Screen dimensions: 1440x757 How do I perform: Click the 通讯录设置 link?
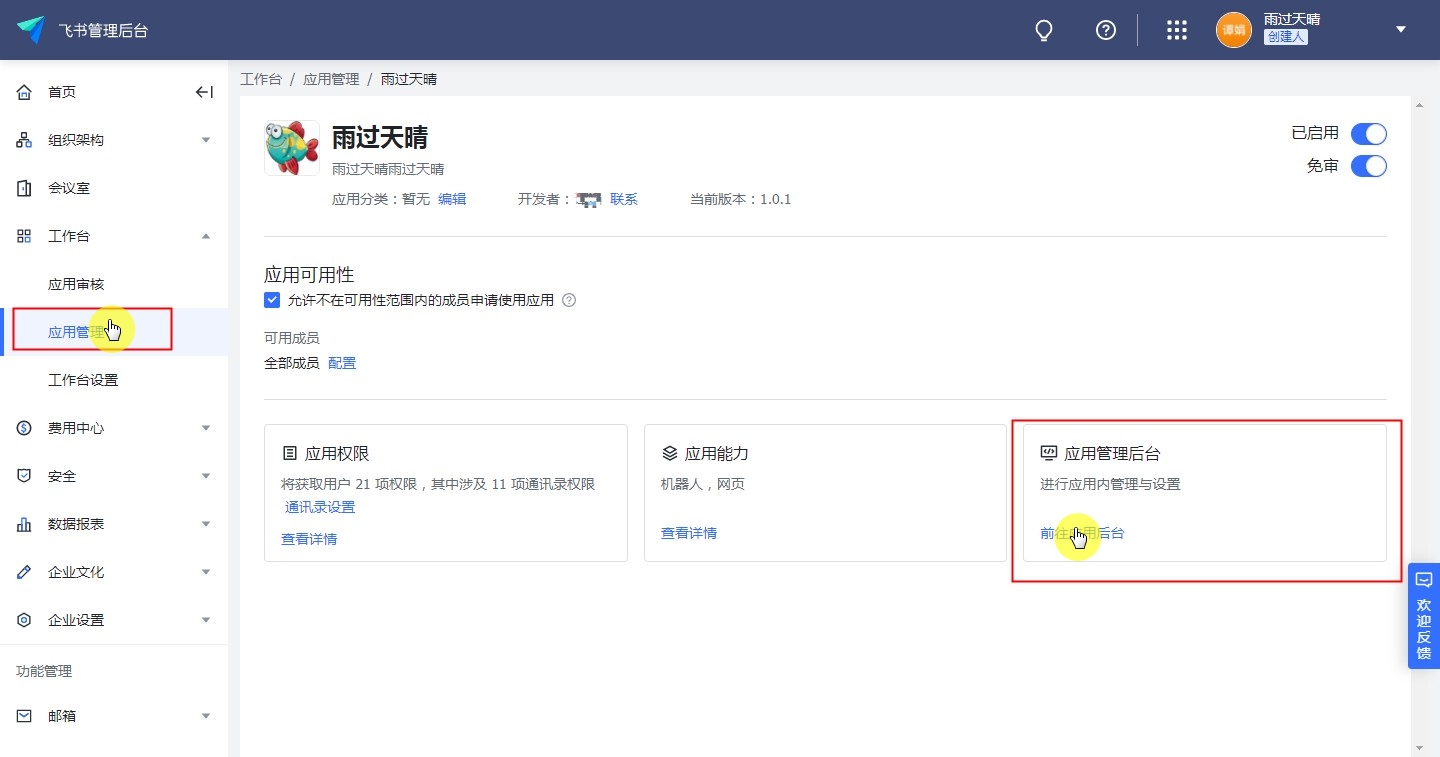click(320, 507)
